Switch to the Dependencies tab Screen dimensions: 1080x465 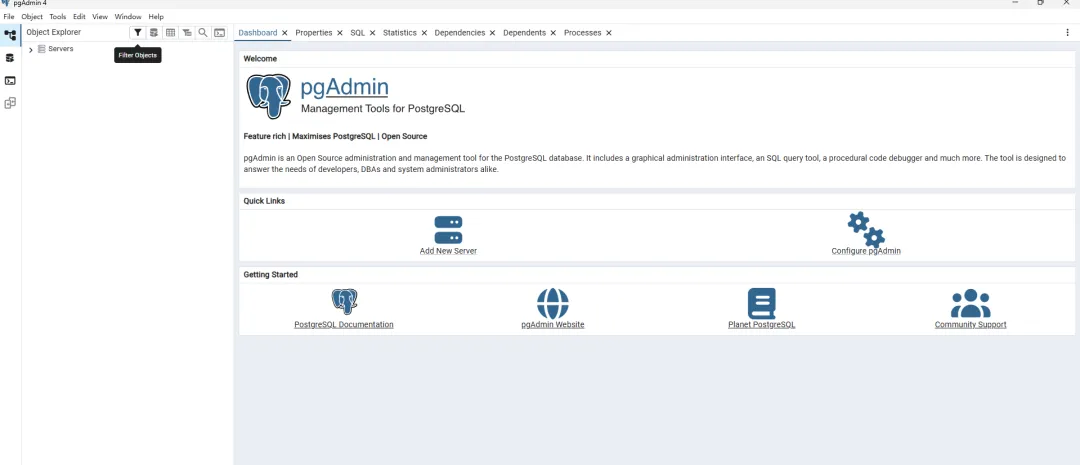coord(459,32)
